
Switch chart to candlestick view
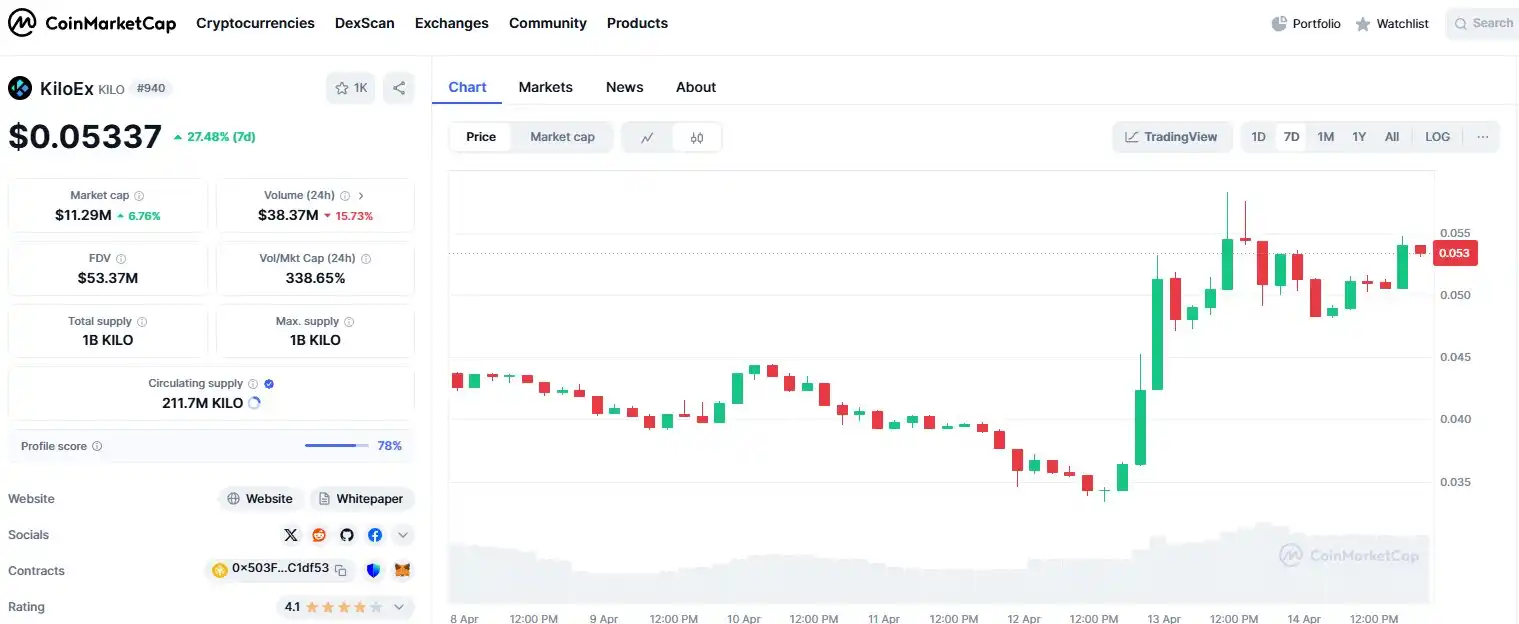point(697,137)
